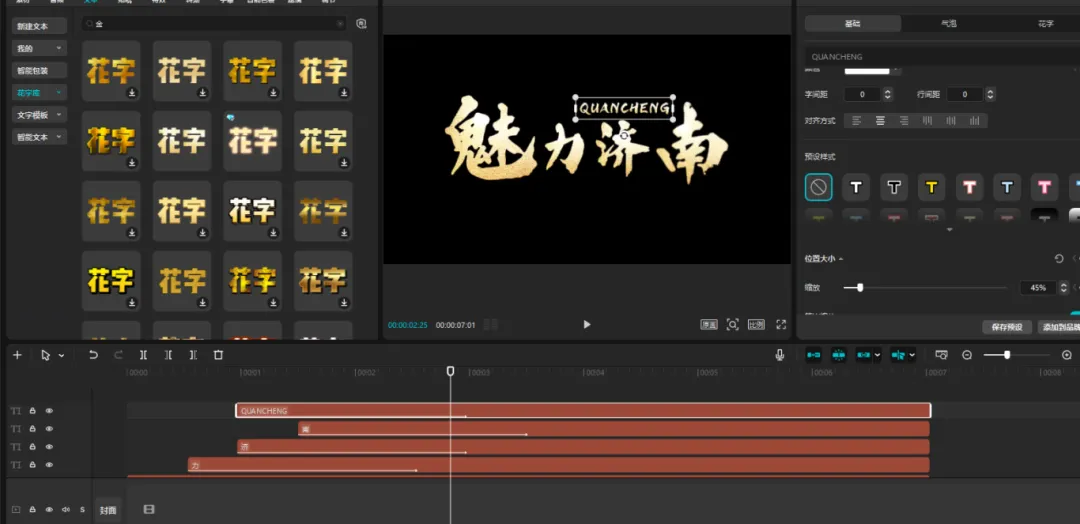Viewport: 1080px width, 524px height.
Task: Select the QUANCHENG clip on timeline
Action: point(583,410)
